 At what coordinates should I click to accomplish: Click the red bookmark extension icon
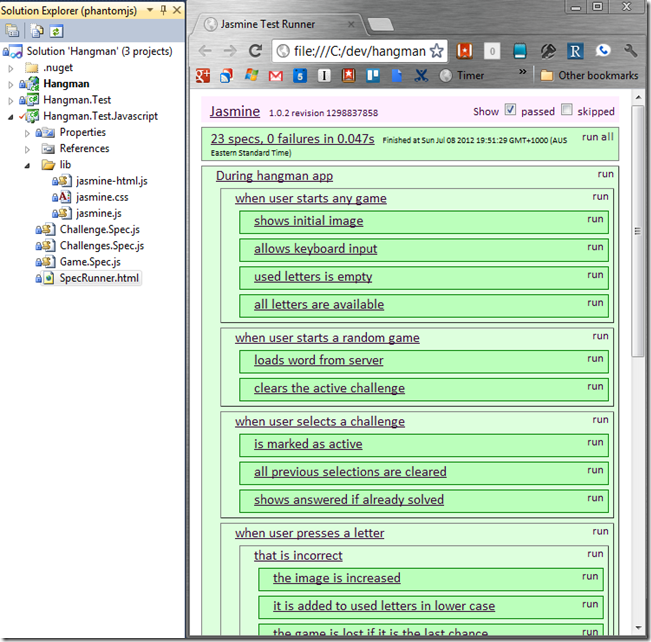(x=464, y=51)
